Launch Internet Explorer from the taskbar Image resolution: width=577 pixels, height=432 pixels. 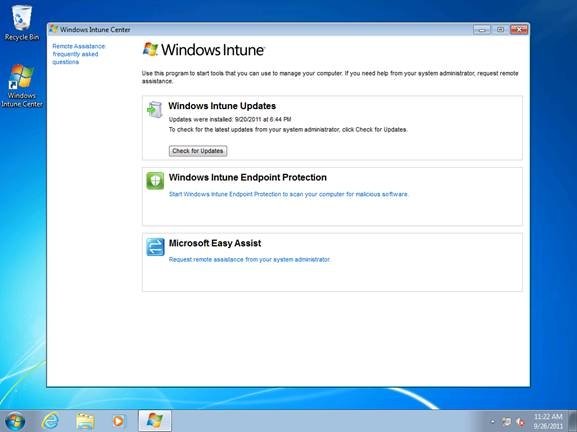pyautogui.click(x=50, y=421)
